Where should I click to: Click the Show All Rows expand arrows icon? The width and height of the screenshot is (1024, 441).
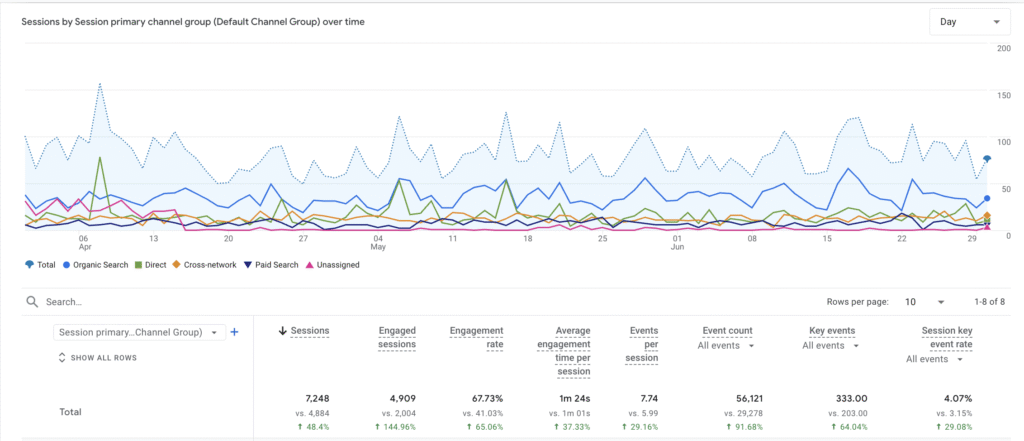click(62, 357)
